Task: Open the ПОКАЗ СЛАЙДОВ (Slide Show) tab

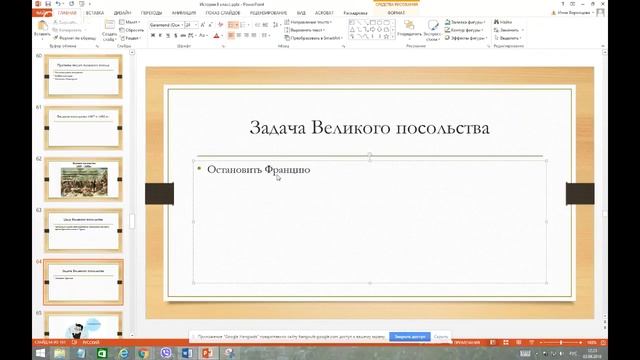Action: (223, 13)
